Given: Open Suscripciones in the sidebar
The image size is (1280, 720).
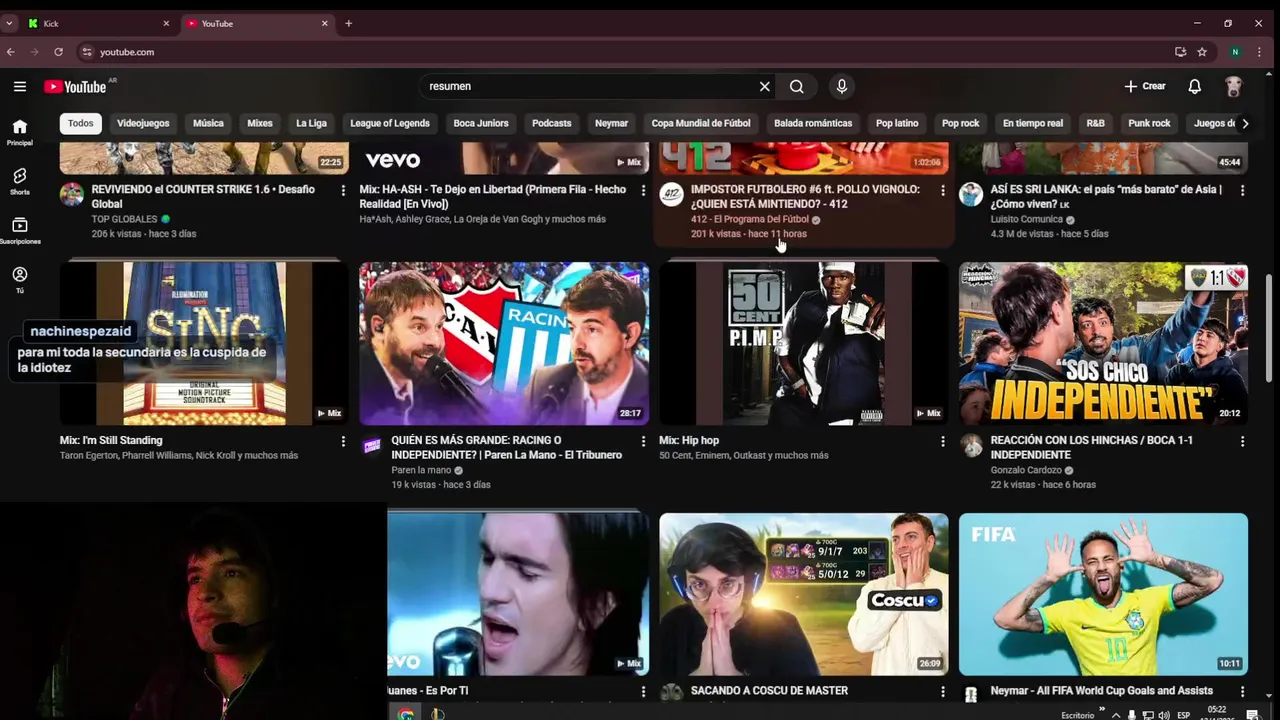Looking at the screenshot, I should [x=20, y=231].
